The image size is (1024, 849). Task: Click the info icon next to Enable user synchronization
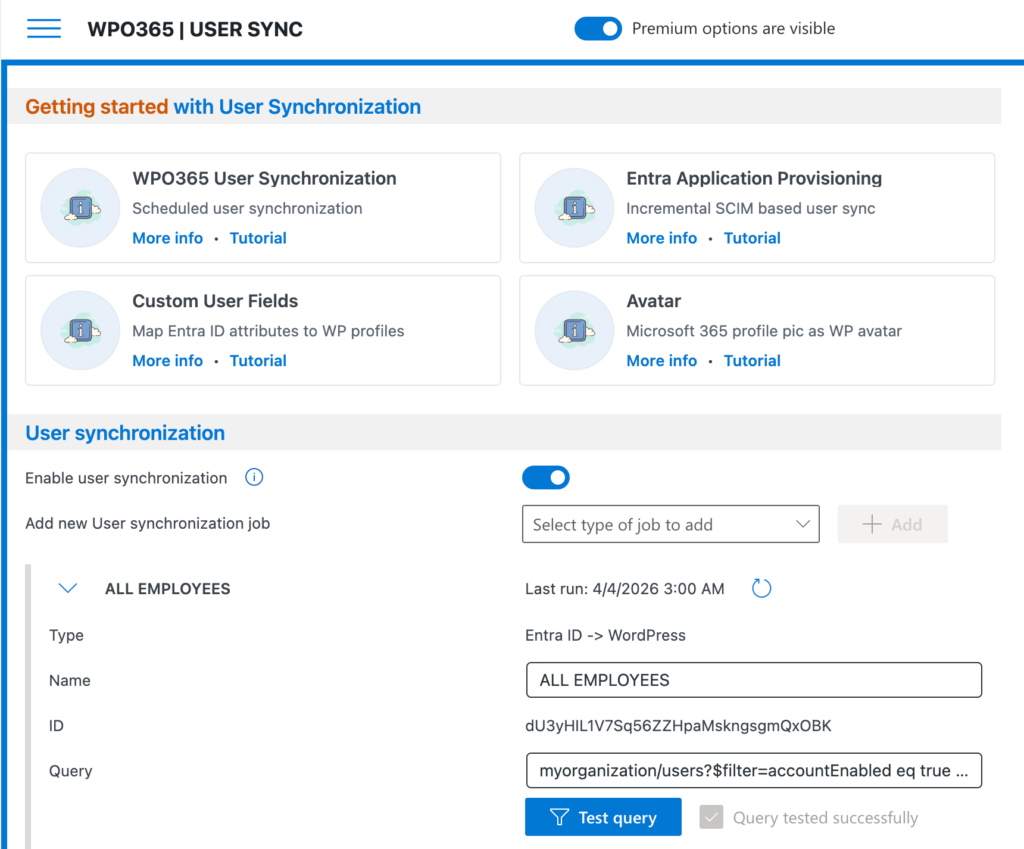click(x=254, y=477)
